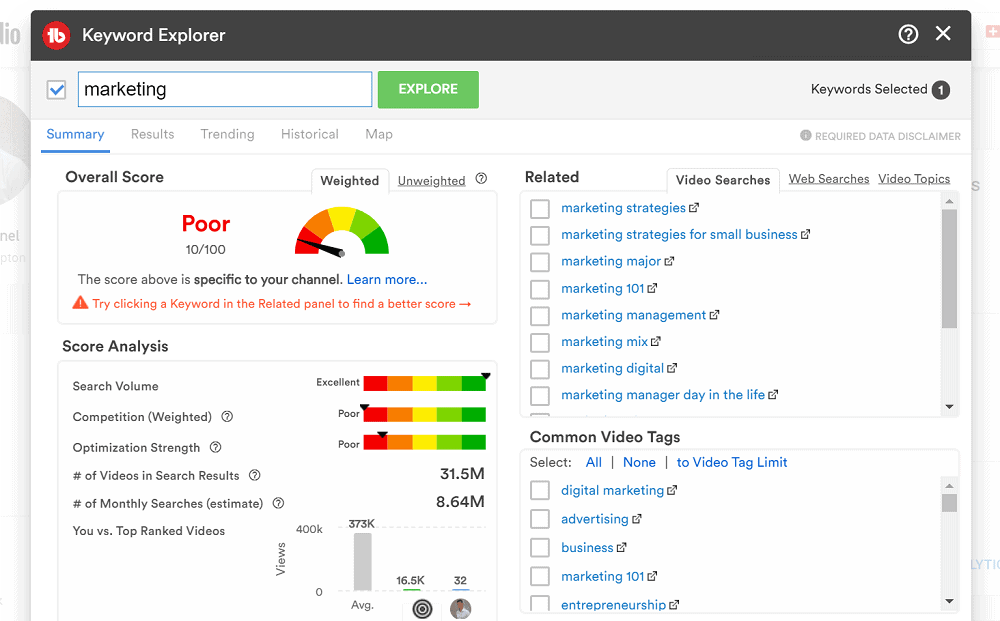Click the TubeBuddy logo icon
Viewport: 1000px width, 621px height.
56,35
